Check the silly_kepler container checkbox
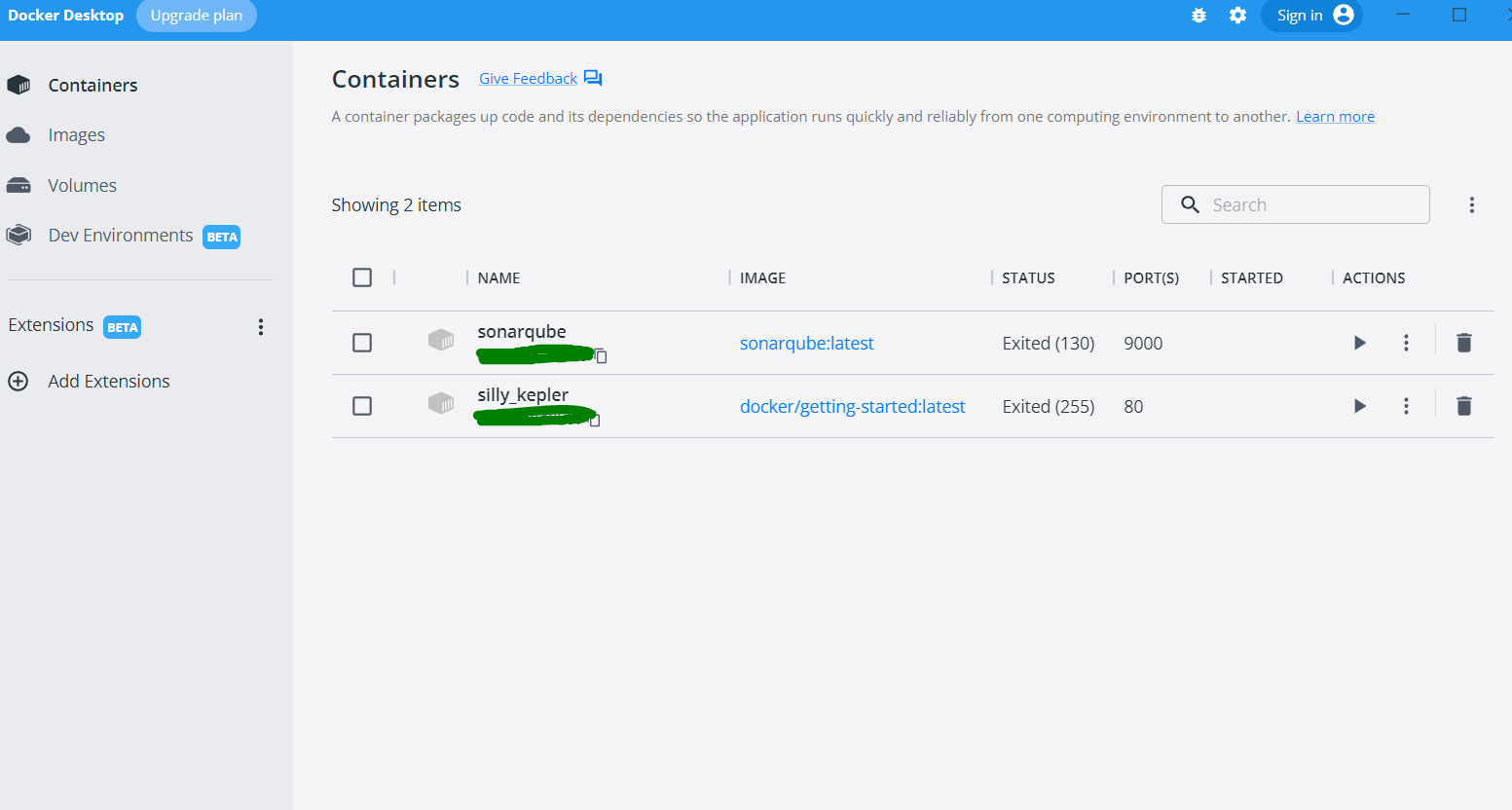Screen dimensions: 1512x810 click(362, 406)
